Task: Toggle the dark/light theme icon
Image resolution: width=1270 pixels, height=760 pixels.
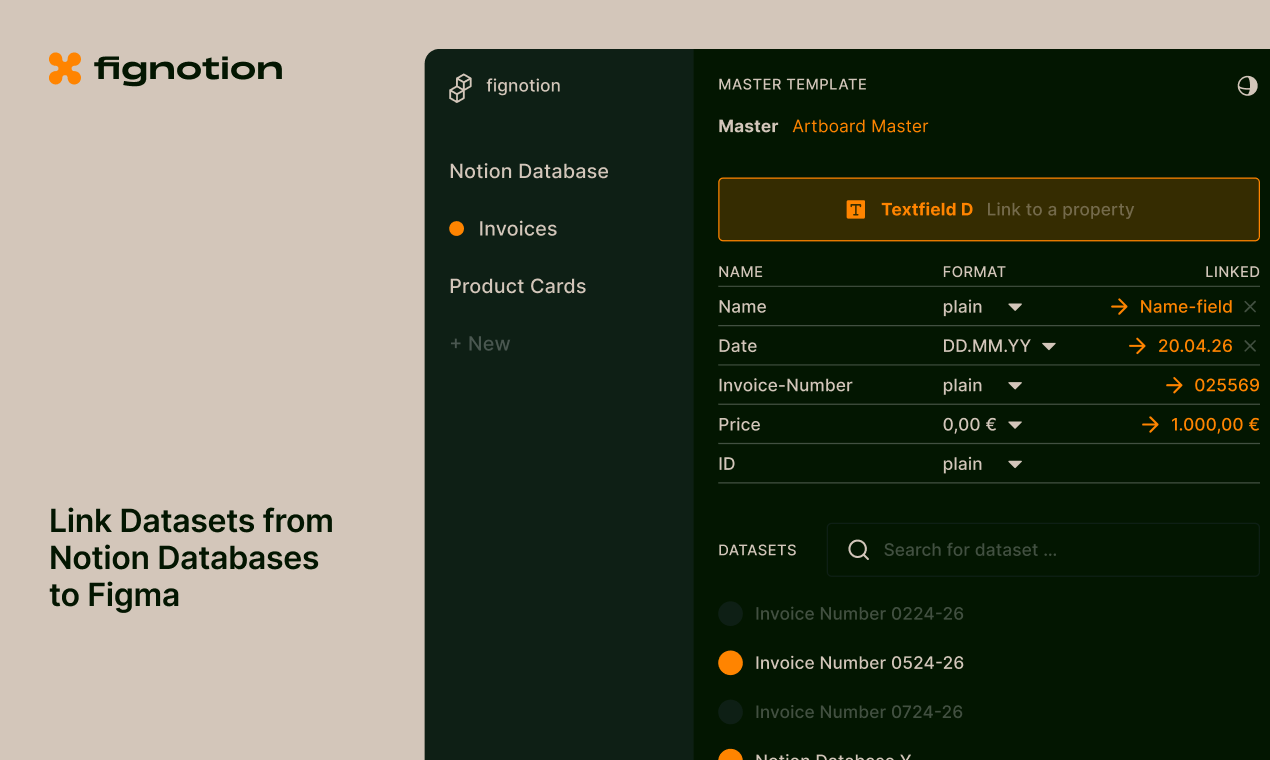Action: [1247, 86]
